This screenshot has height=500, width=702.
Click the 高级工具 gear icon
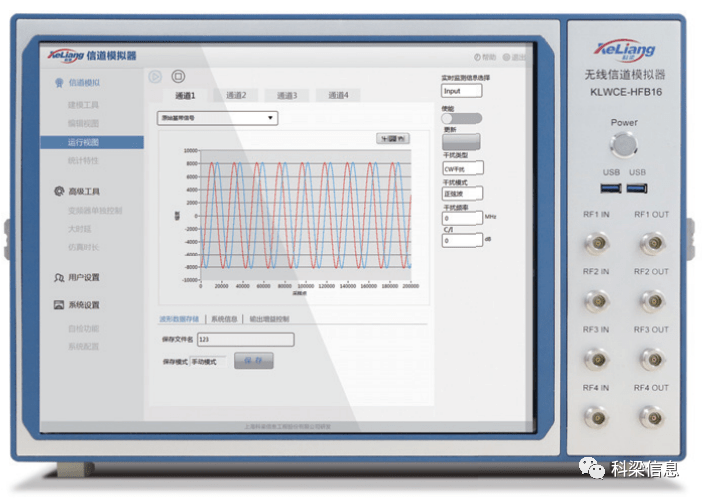[x=59, y=191]
